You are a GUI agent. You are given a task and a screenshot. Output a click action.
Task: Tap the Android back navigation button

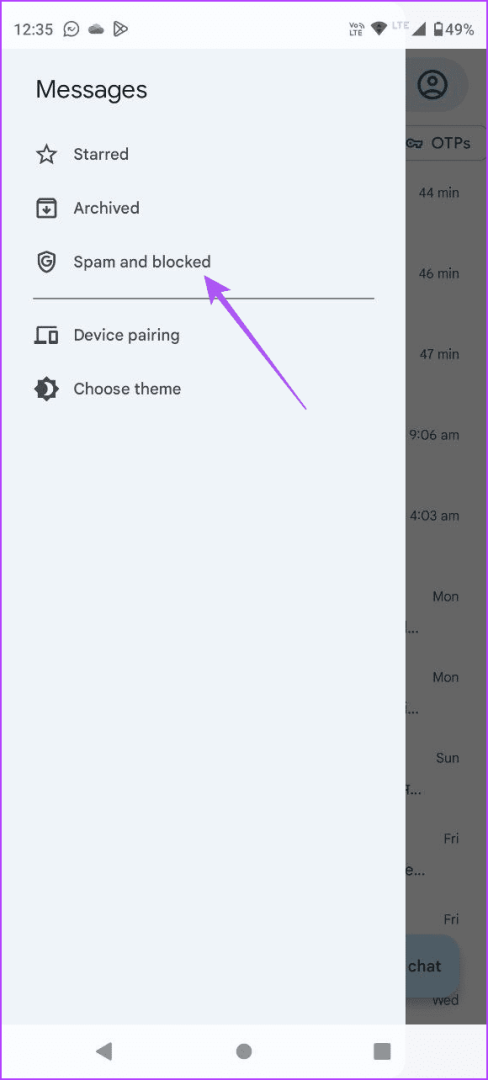[x=104, y=1050]
